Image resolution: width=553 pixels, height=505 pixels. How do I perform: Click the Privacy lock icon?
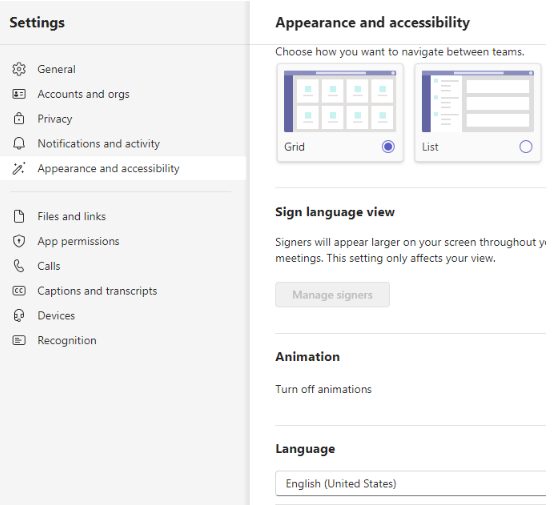pyautogui.click(x=19, y=118)
